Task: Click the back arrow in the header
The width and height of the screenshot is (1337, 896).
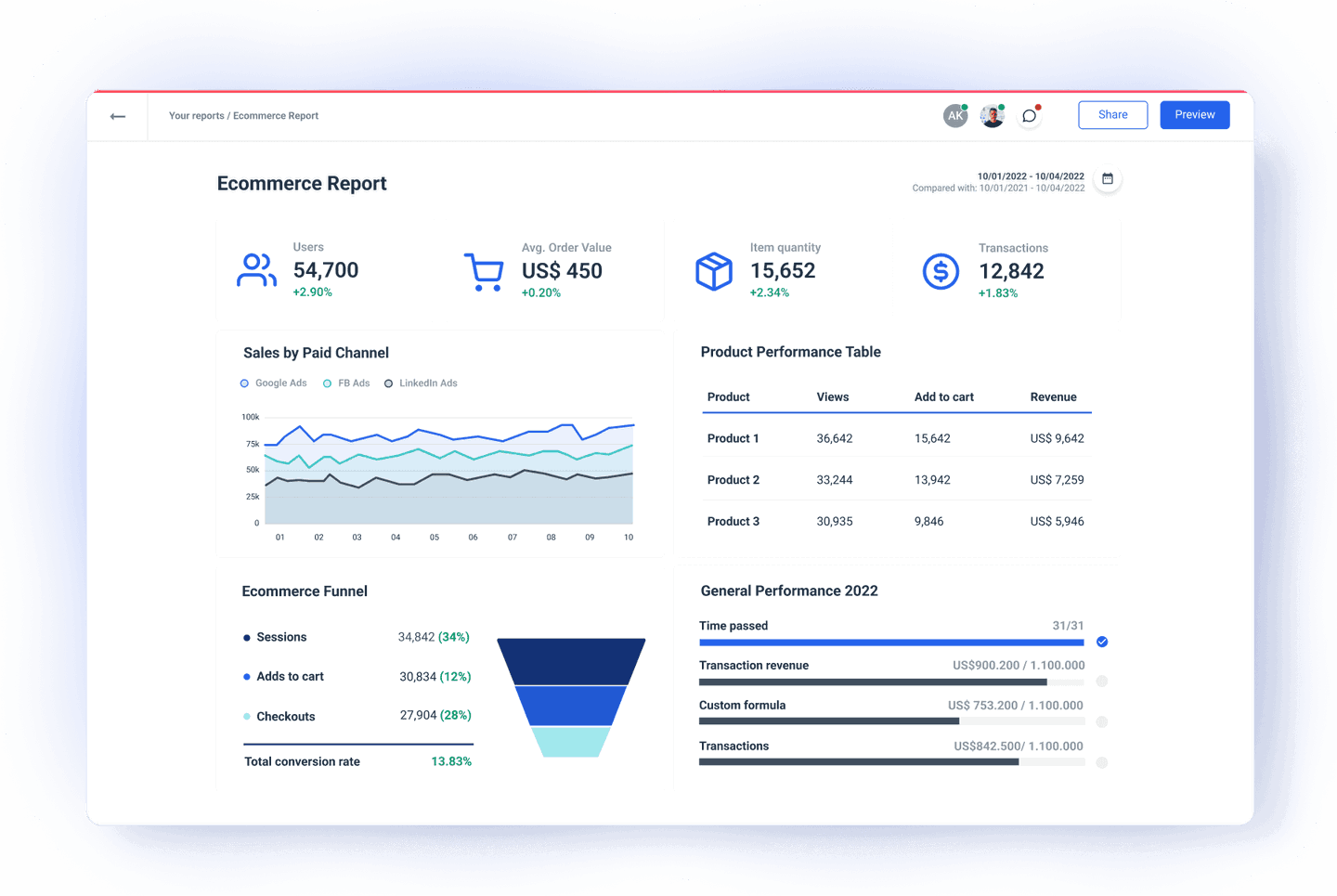Action: (x=117, y=115)
